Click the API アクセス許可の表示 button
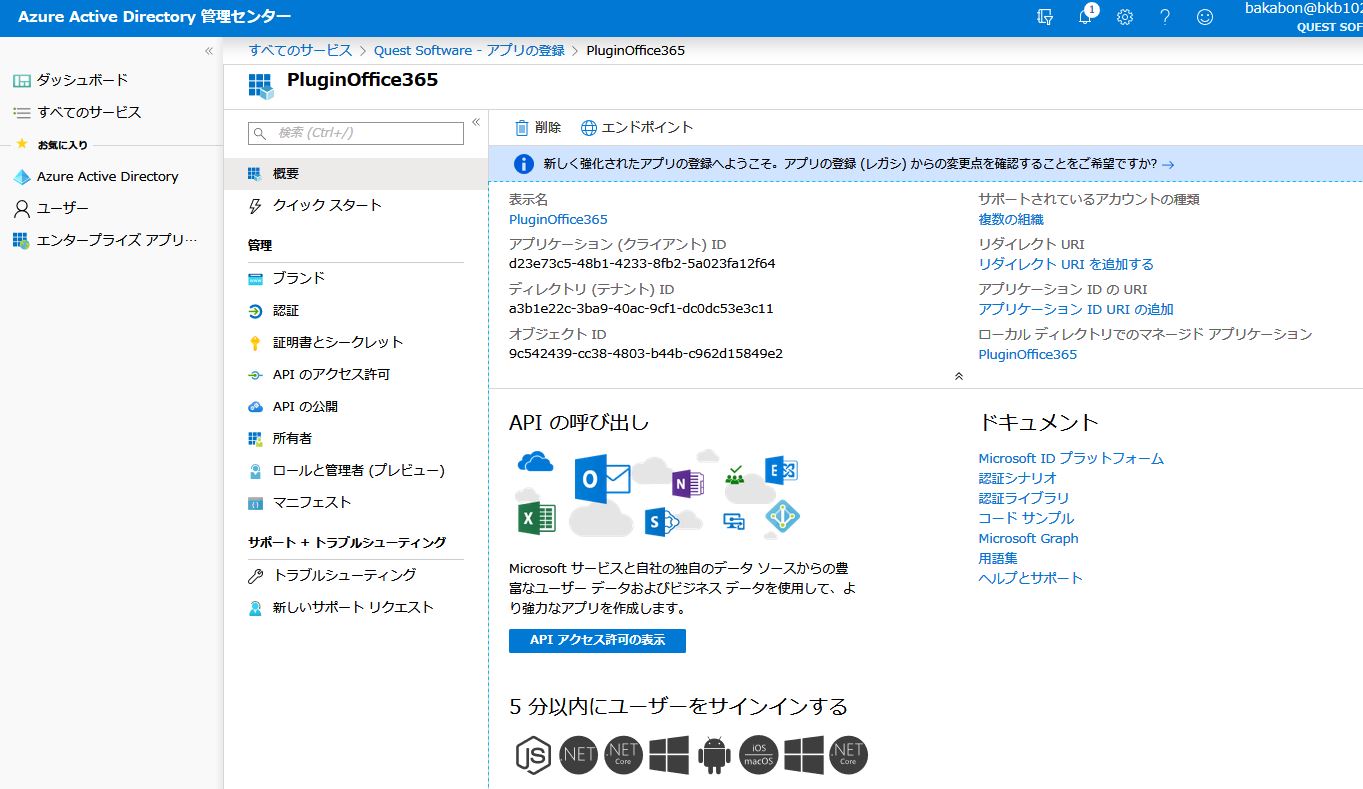This screenshot has height=789, width=1363. (x=597, y=640)
